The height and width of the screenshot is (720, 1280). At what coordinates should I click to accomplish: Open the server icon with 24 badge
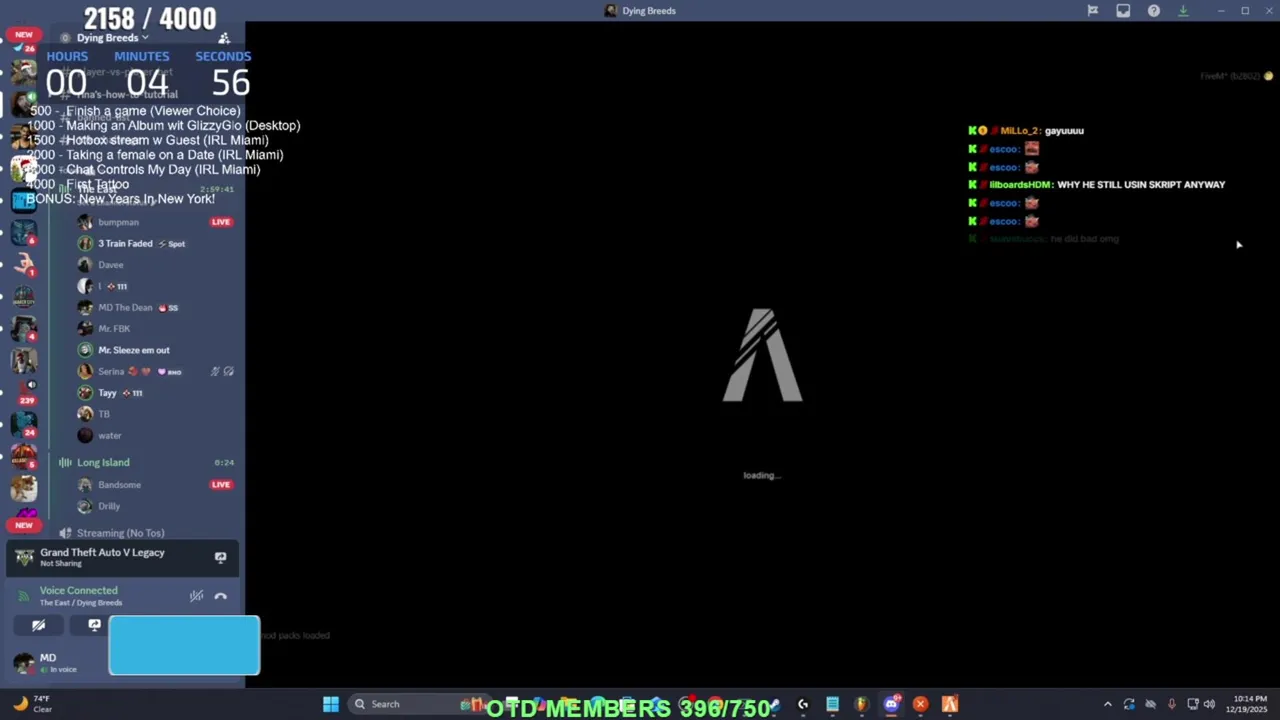coord(24,423)
